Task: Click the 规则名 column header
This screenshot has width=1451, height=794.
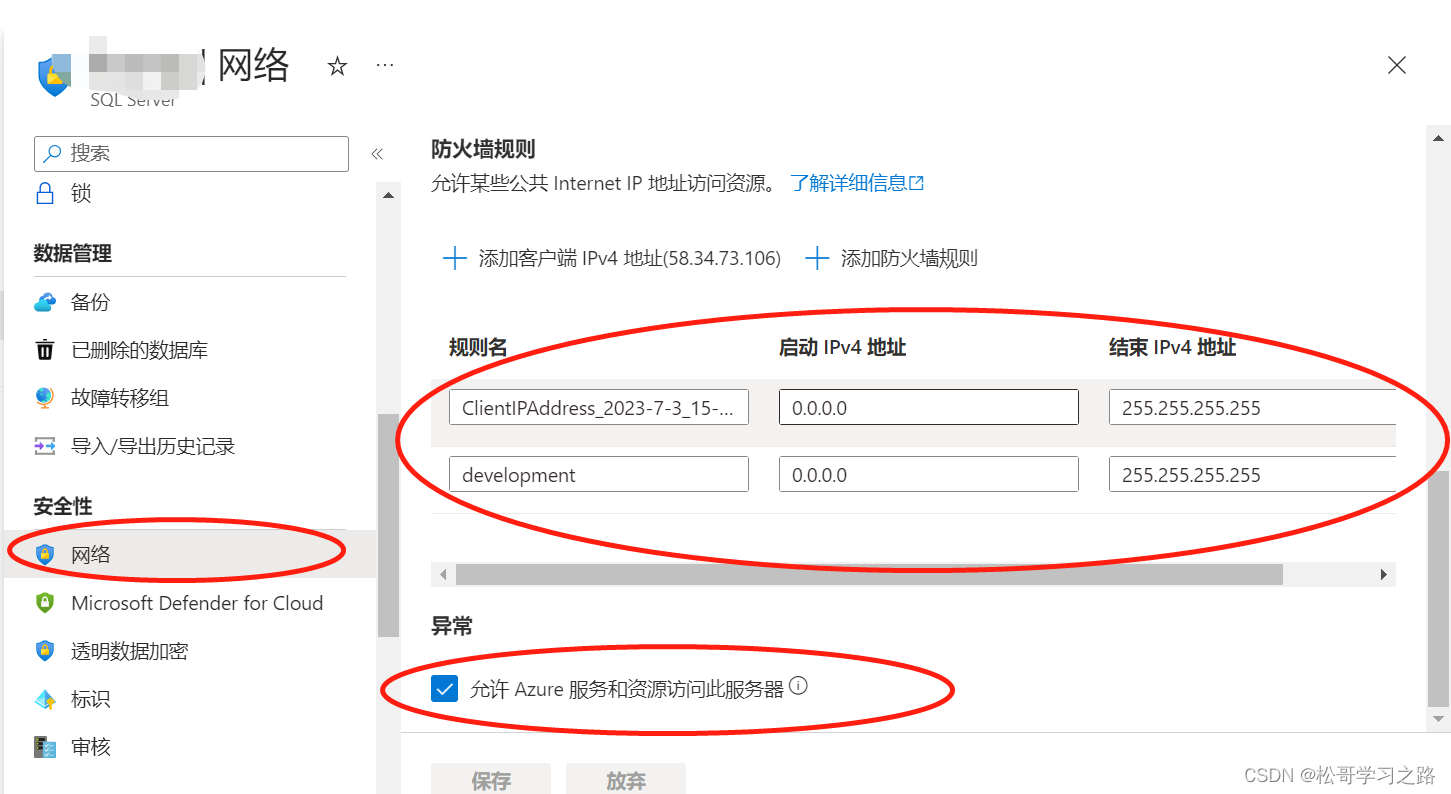Action: (479, 348)
